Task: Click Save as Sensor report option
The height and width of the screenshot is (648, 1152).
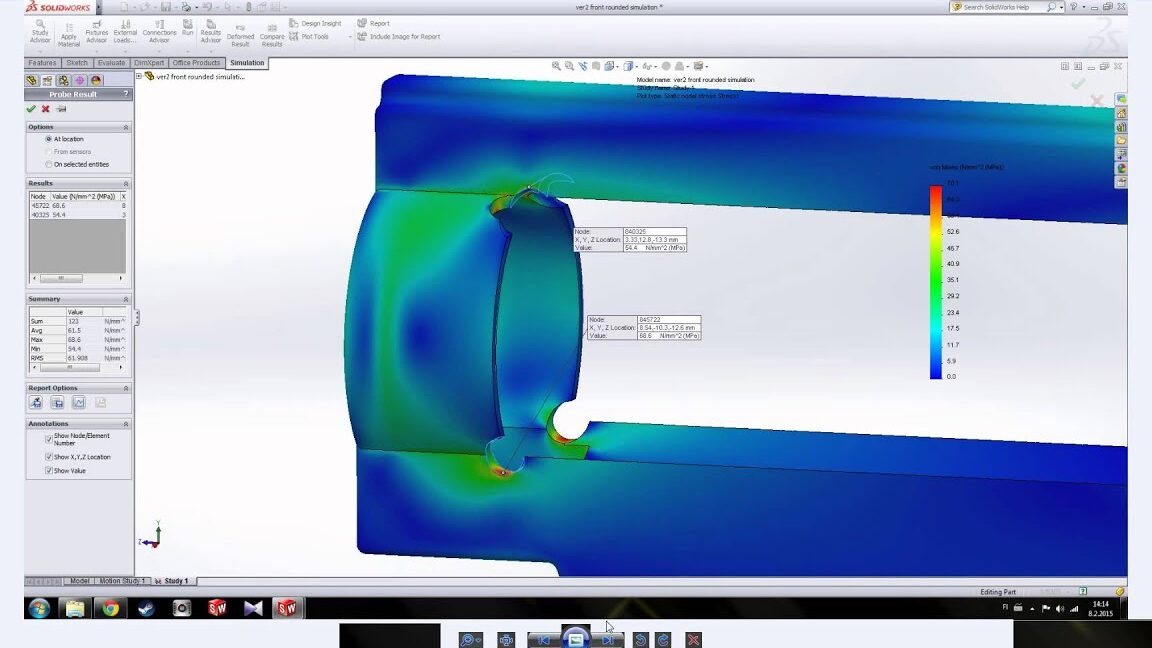Action: point(36,403)
